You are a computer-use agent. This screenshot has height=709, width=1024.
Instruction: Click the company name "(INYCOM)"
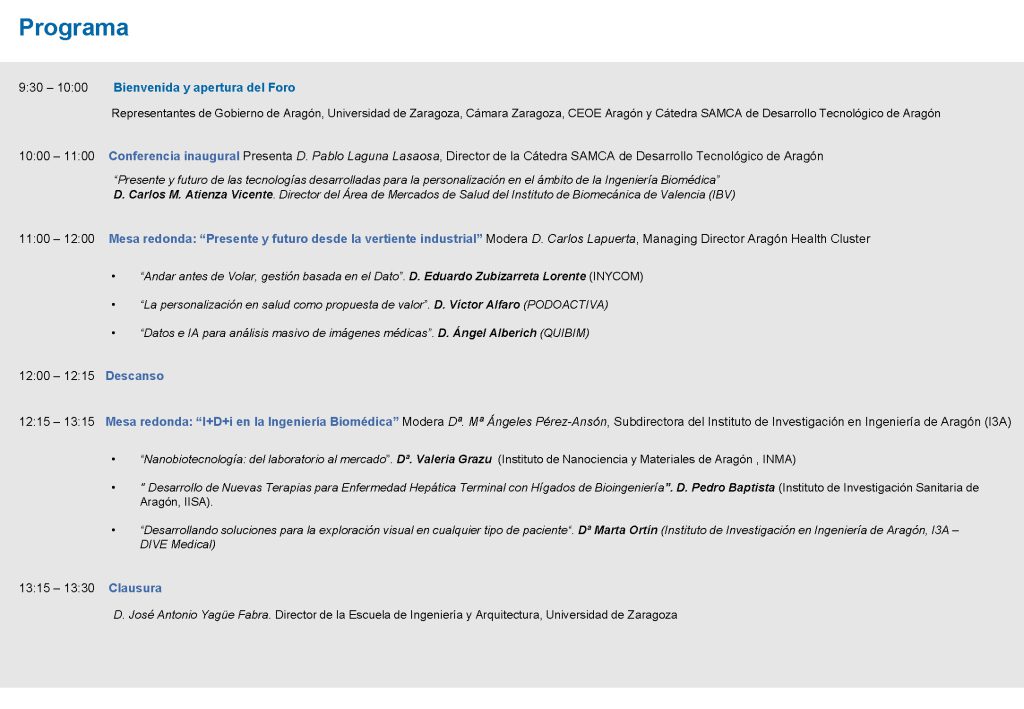click(x=616, y=276)
